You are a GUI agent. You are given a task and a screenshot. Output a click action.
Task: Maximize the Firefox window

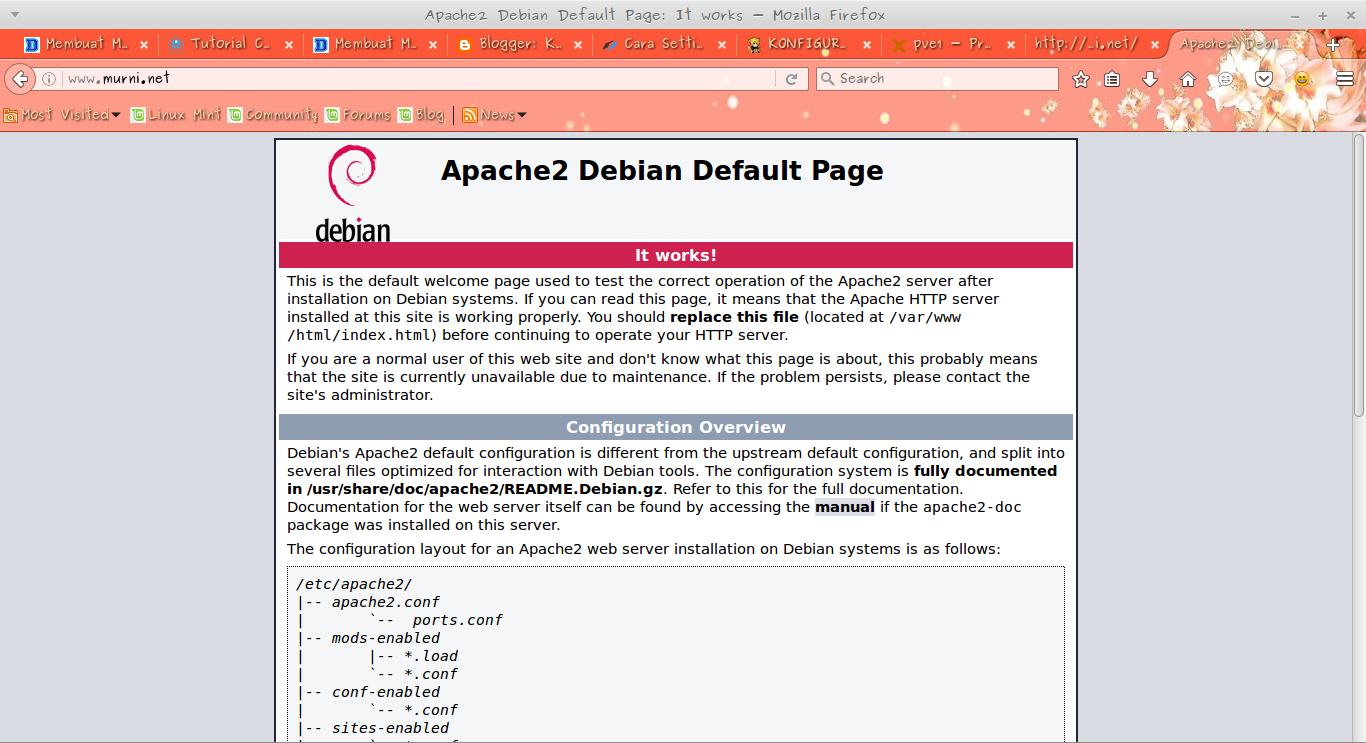1322,15
